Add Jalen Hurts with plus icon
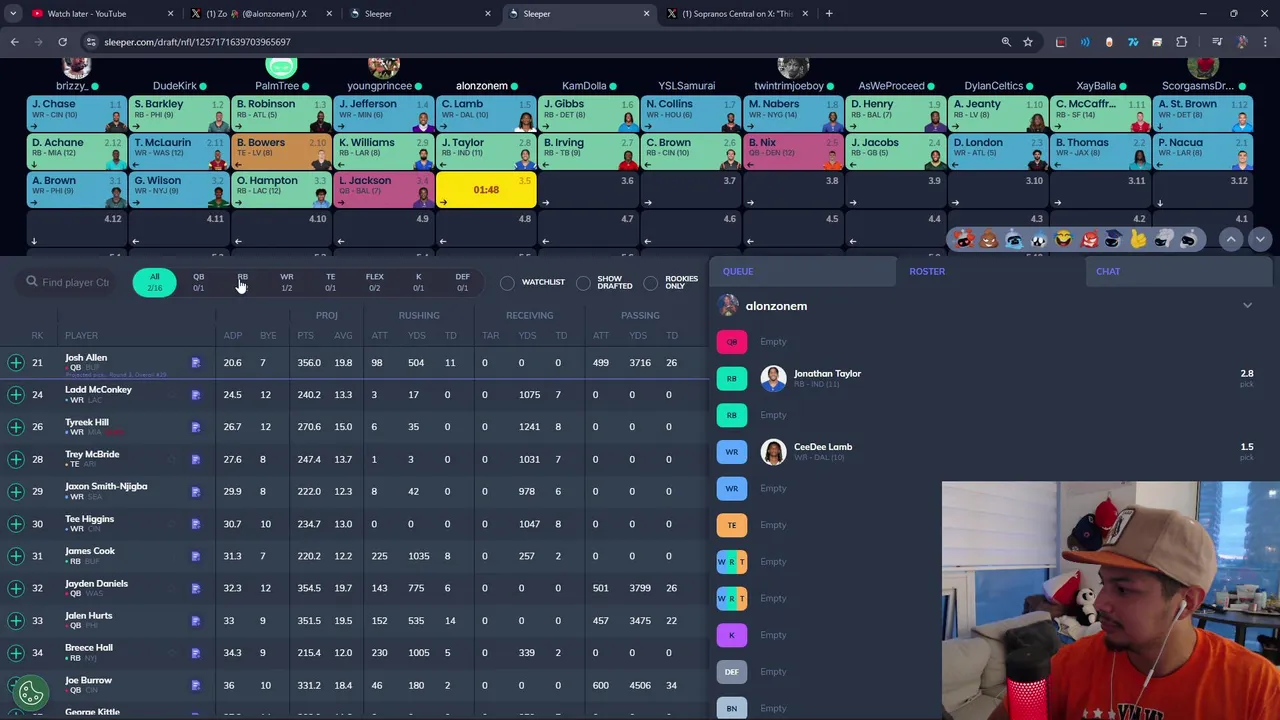The image size is (1280, 720). click(16, 621)
